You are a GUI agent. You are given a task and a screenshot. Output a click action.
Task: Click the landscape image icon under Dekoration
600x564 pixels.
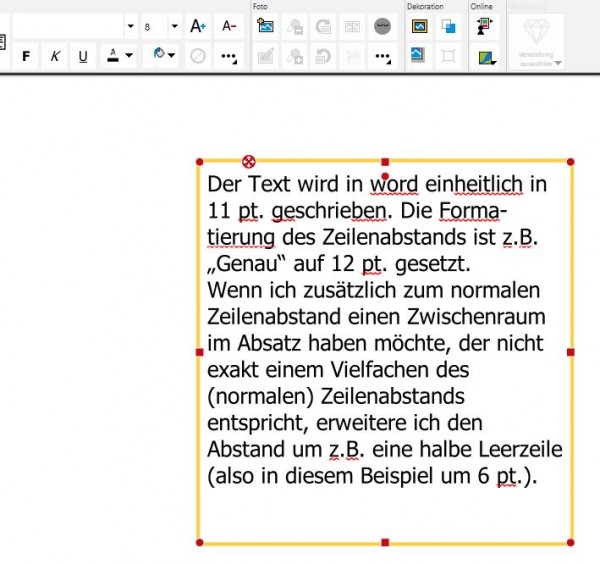click(x=420, y=56)
